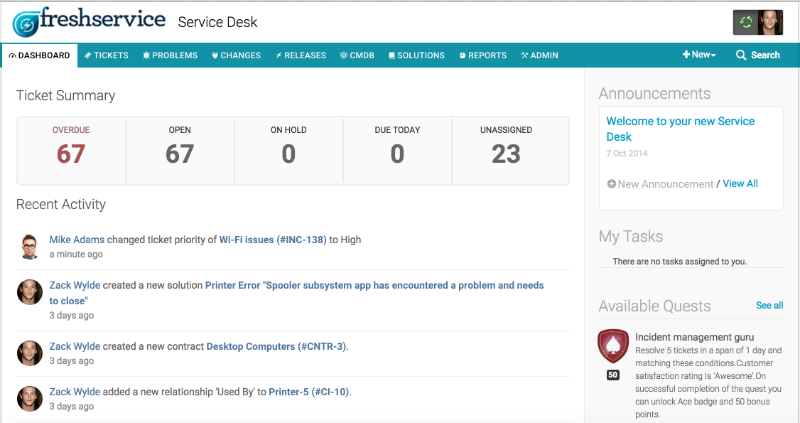Select the Reports tab
The height and width of the screenshot is (423, 800).
click(482, 55)
